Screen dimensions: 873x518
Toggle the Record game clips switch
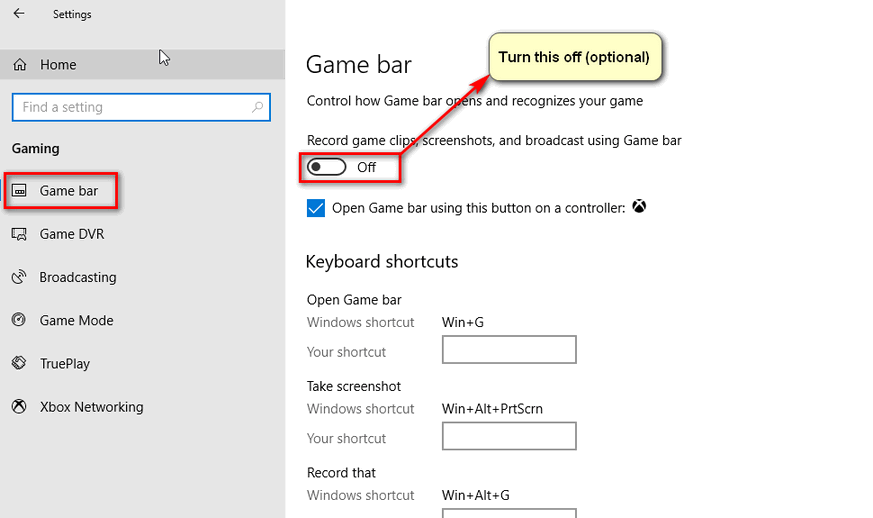tap(327, 167)
